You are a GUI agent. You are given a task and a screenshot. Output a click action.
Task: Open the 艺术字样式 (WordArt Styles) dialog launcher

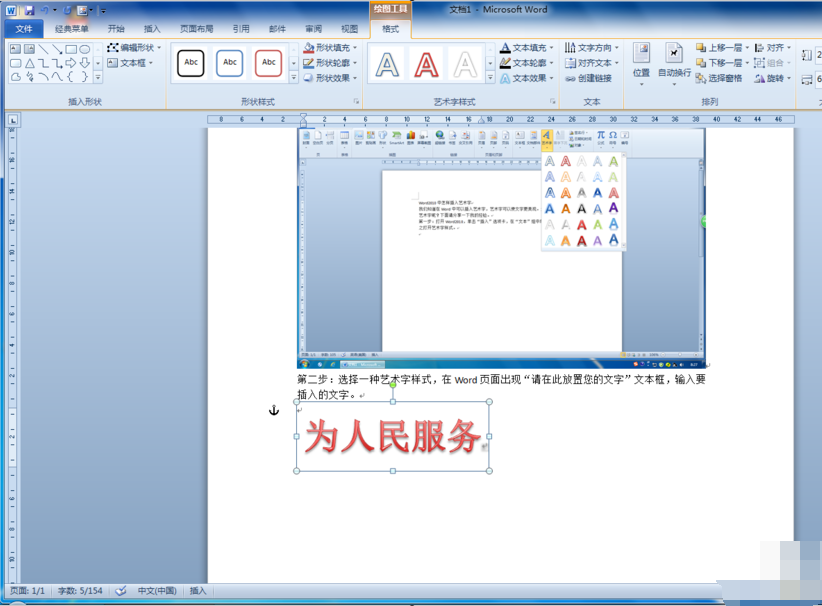pos(553,101)
